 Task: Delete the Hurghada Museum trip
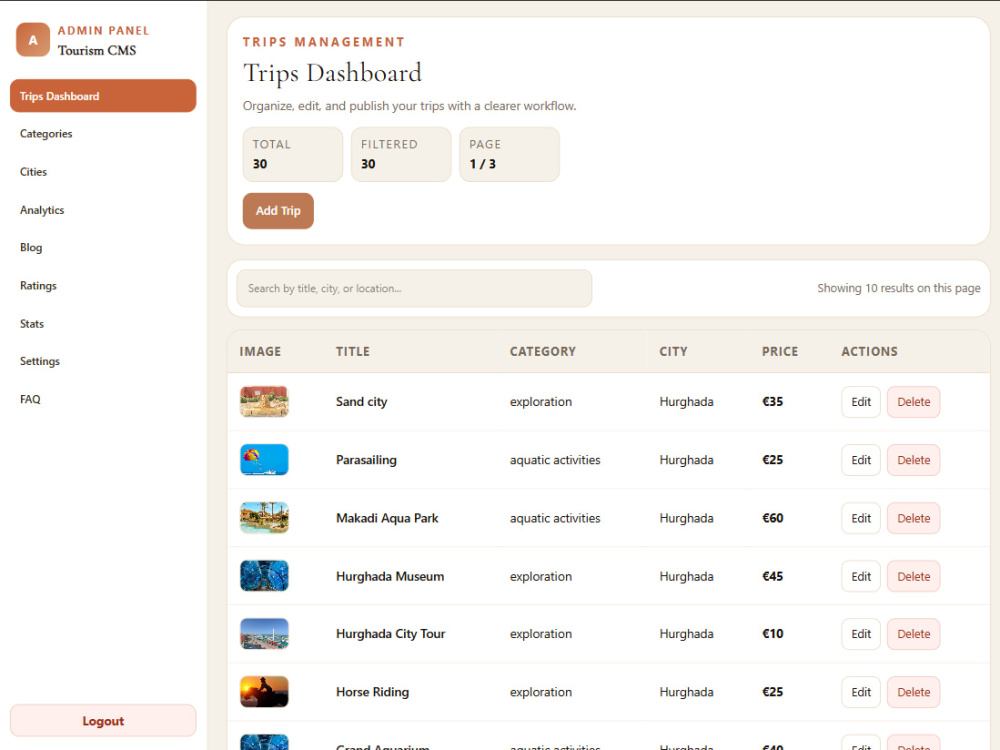[913, 576]
